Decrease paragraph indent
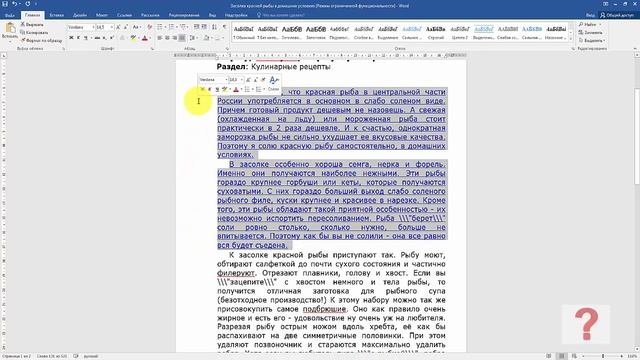 point(197,27)
